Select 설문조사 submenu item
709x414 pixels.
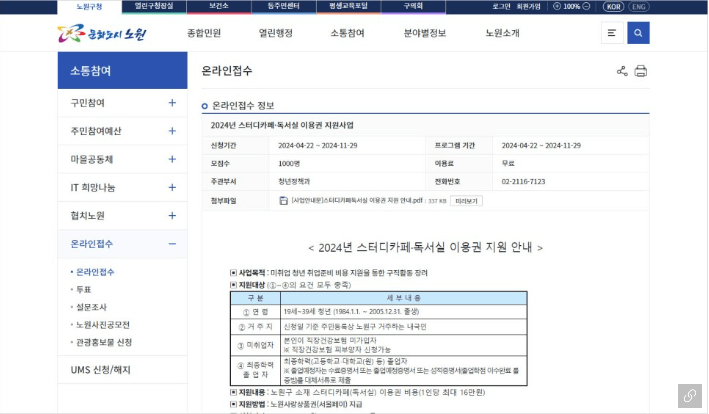pyautogui.click(x=91, y=307)
